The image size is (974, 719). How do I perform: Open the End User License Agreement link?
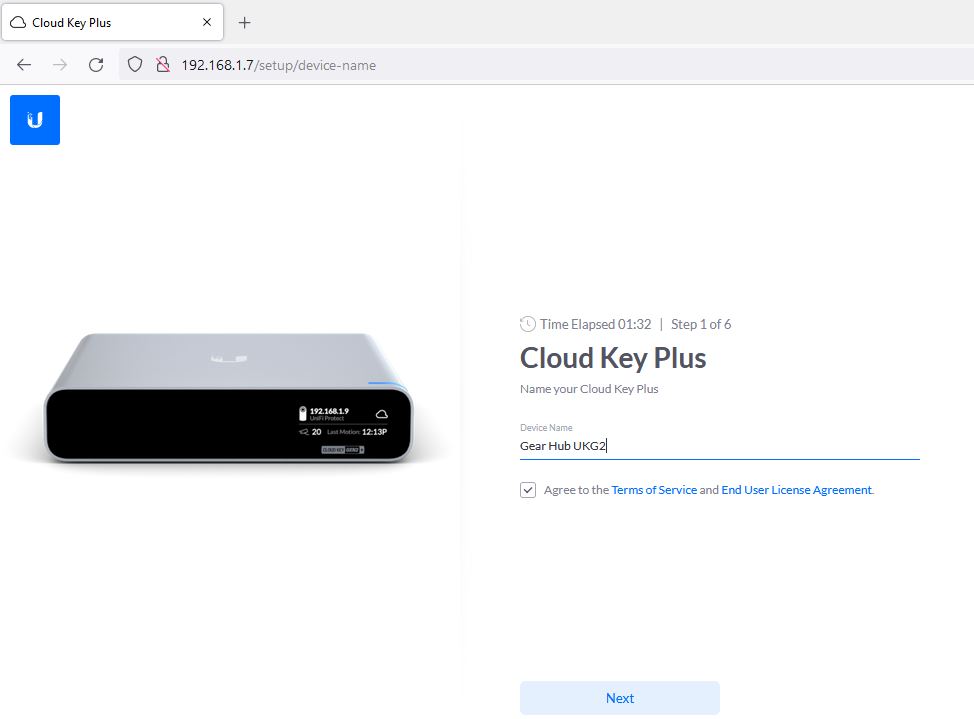point(796,490)
